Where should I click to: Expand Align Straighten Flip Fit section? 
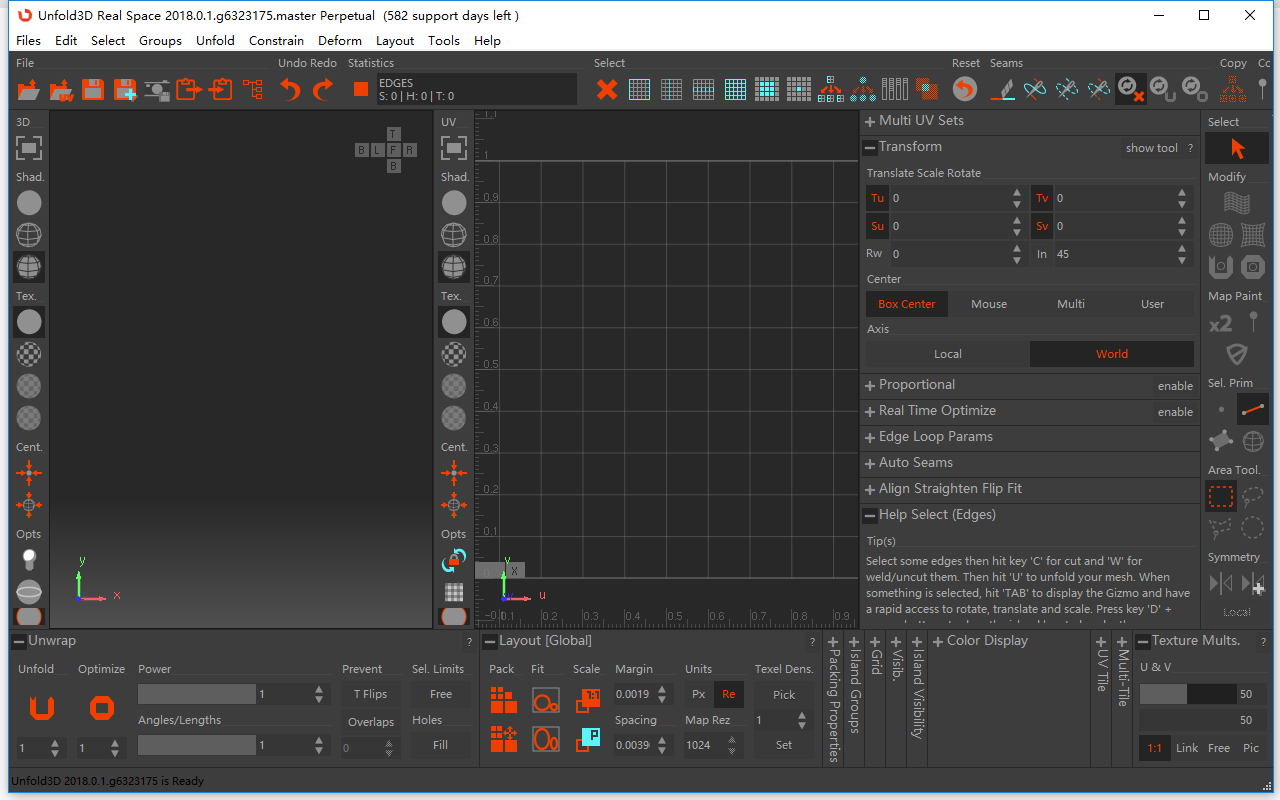[x=870, y=489]
